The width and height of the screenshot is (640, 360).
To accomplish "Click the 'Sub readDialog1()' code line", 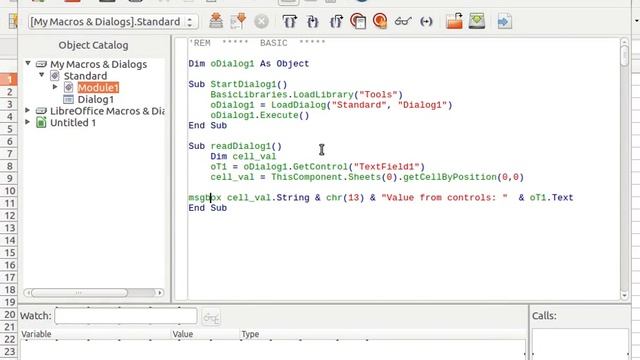I will (235, 146).
